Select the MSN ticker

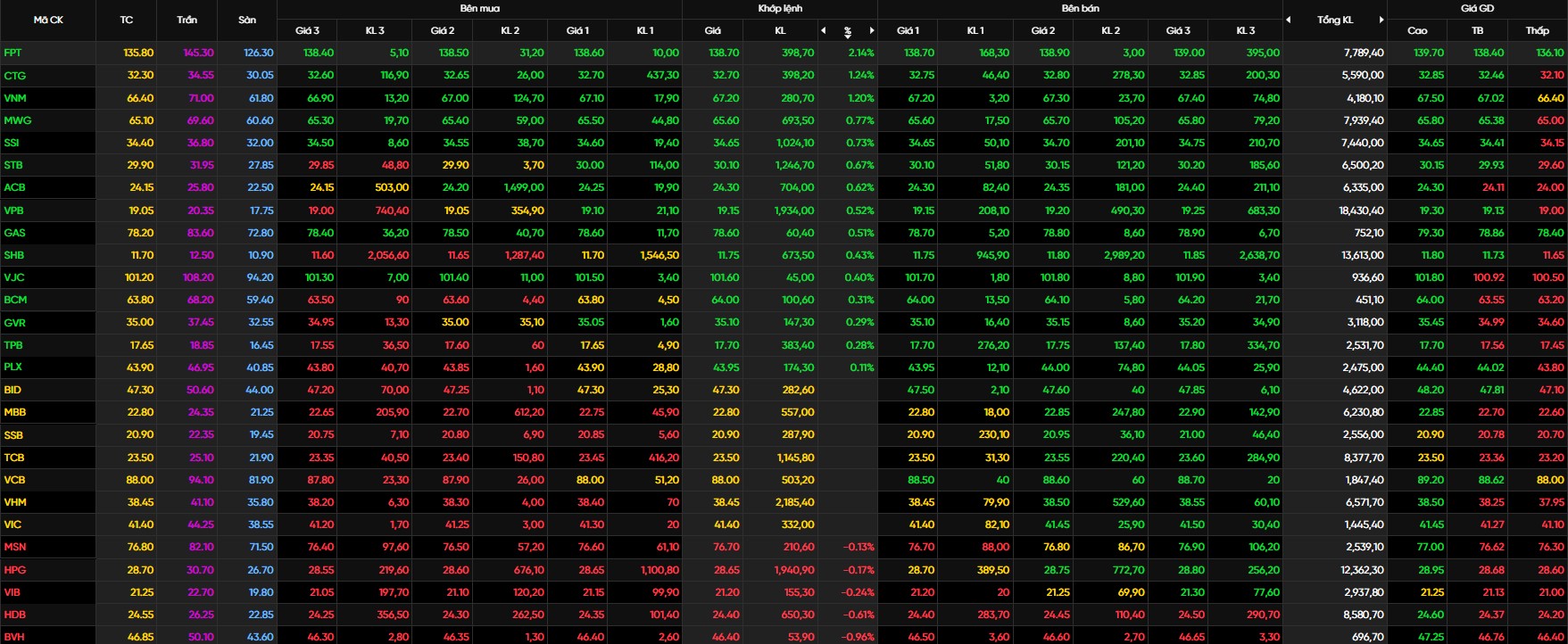(x=14, y=547)
